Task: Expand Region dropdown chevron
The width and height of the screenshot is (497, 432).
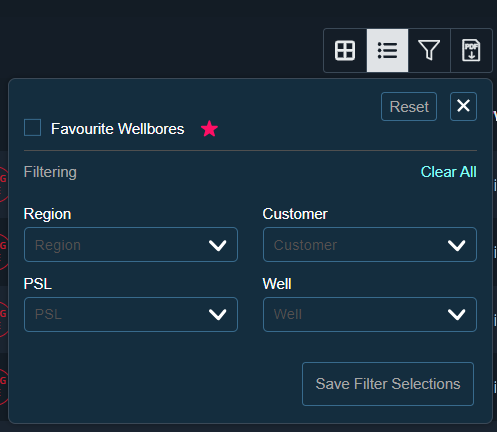Action: pos(218,245)
